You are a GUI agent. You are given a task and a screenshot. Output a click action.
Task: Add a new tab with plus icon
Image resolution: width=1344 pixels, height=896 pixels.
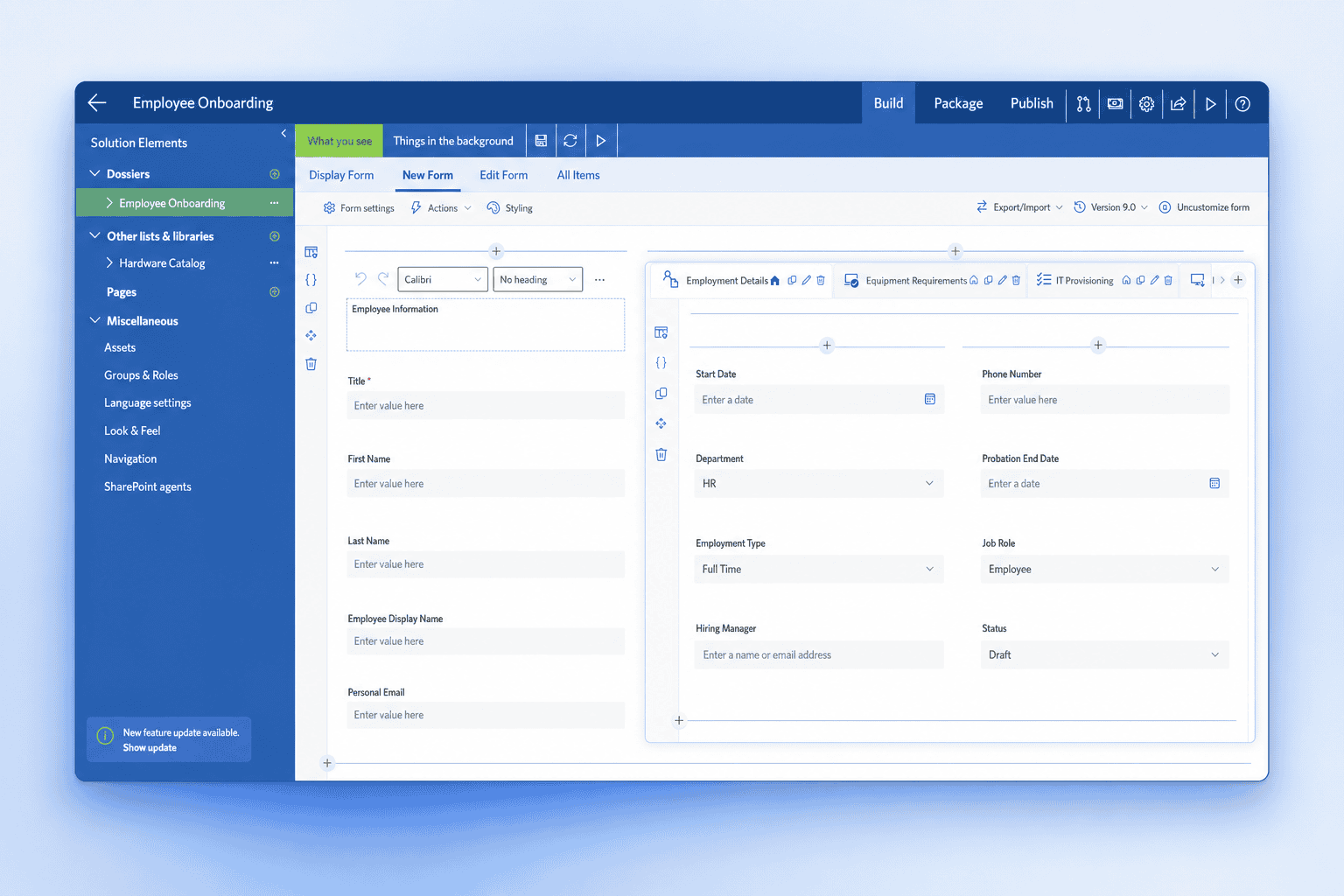coord(1238,280)
